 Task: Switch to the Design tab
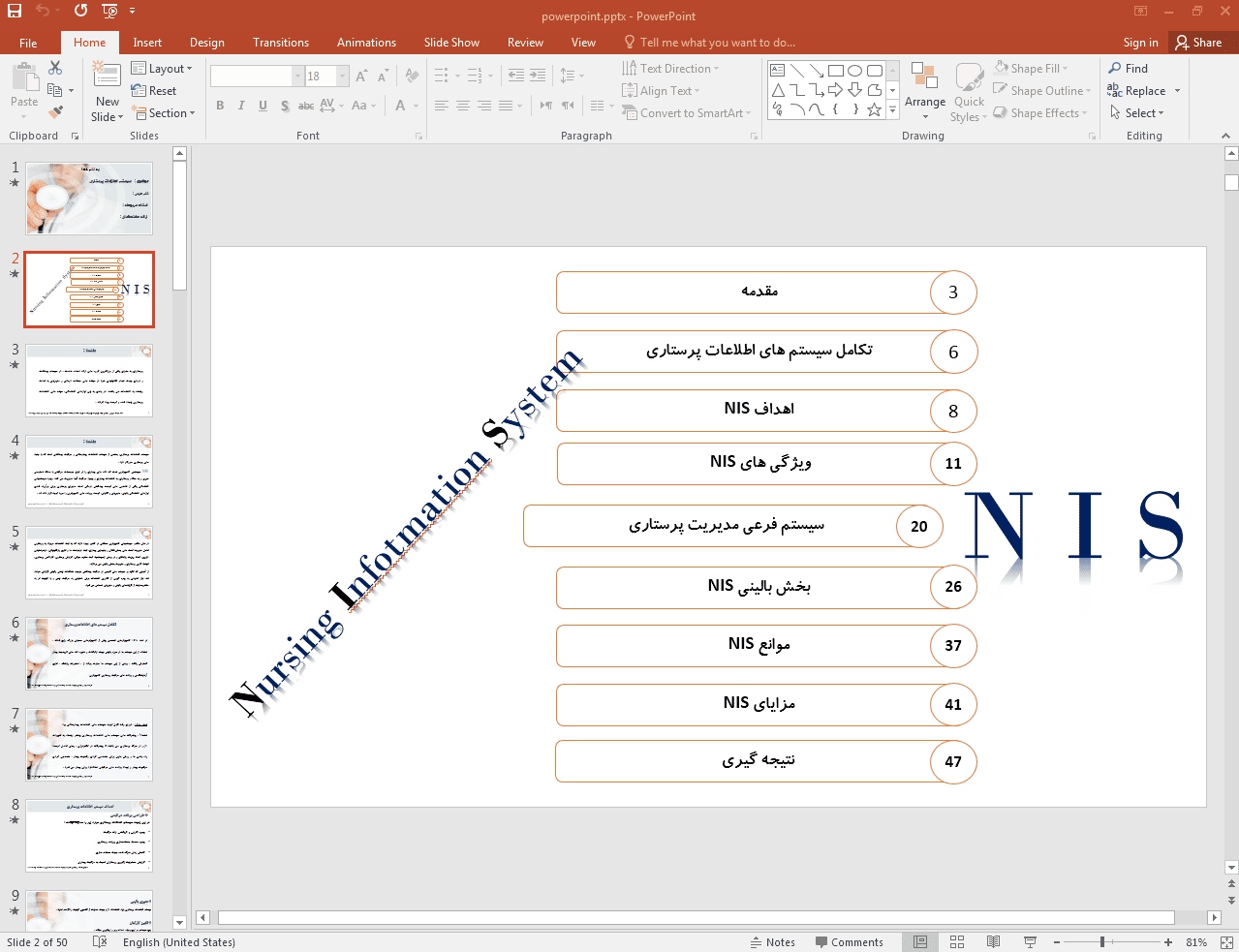(206, 43)
